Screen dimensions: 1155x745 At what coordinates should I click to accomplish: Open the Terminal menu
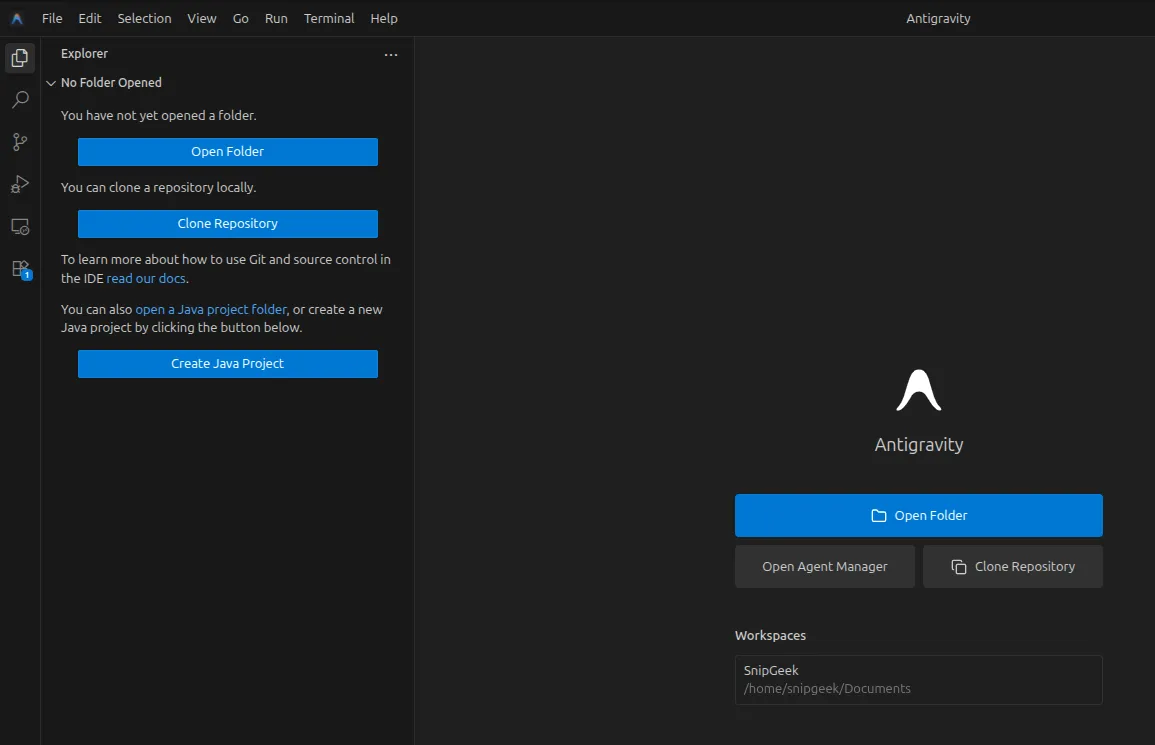[x=329, y=18]
